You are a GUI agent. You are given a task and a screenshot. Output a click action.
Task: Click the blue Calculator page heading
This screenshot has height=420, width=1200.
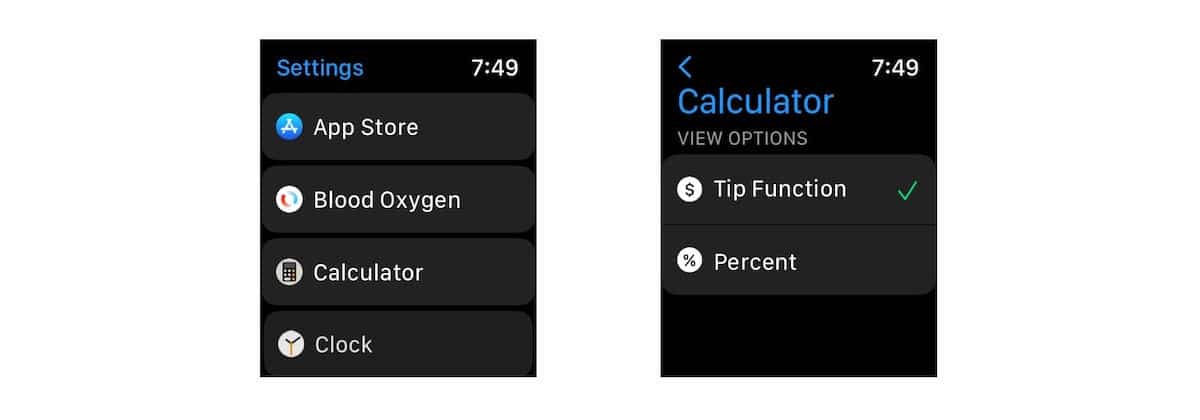click(x=755, y=102)
